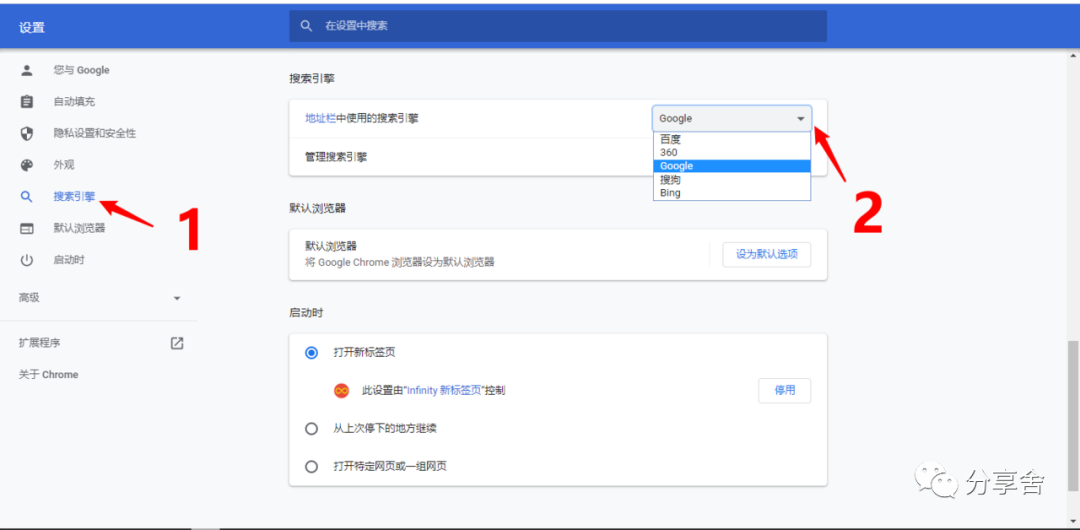Click text 将 Google Chrome 浏览器设为默认浏览器
The width and height of the screenshot is (1080, 530).
pyautogui.click(x=399, y=263)
